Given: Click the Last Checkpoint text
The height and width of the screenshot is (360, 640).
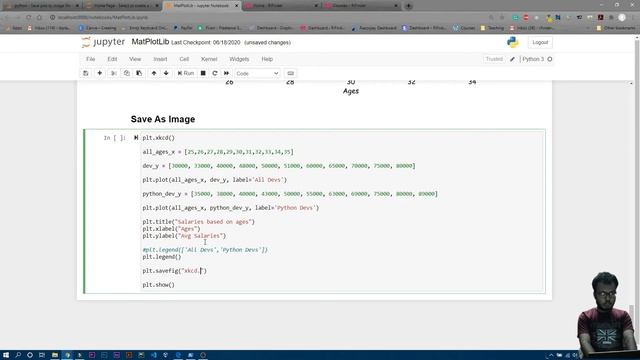Looking at the screenshot, I should coord(206,42).
